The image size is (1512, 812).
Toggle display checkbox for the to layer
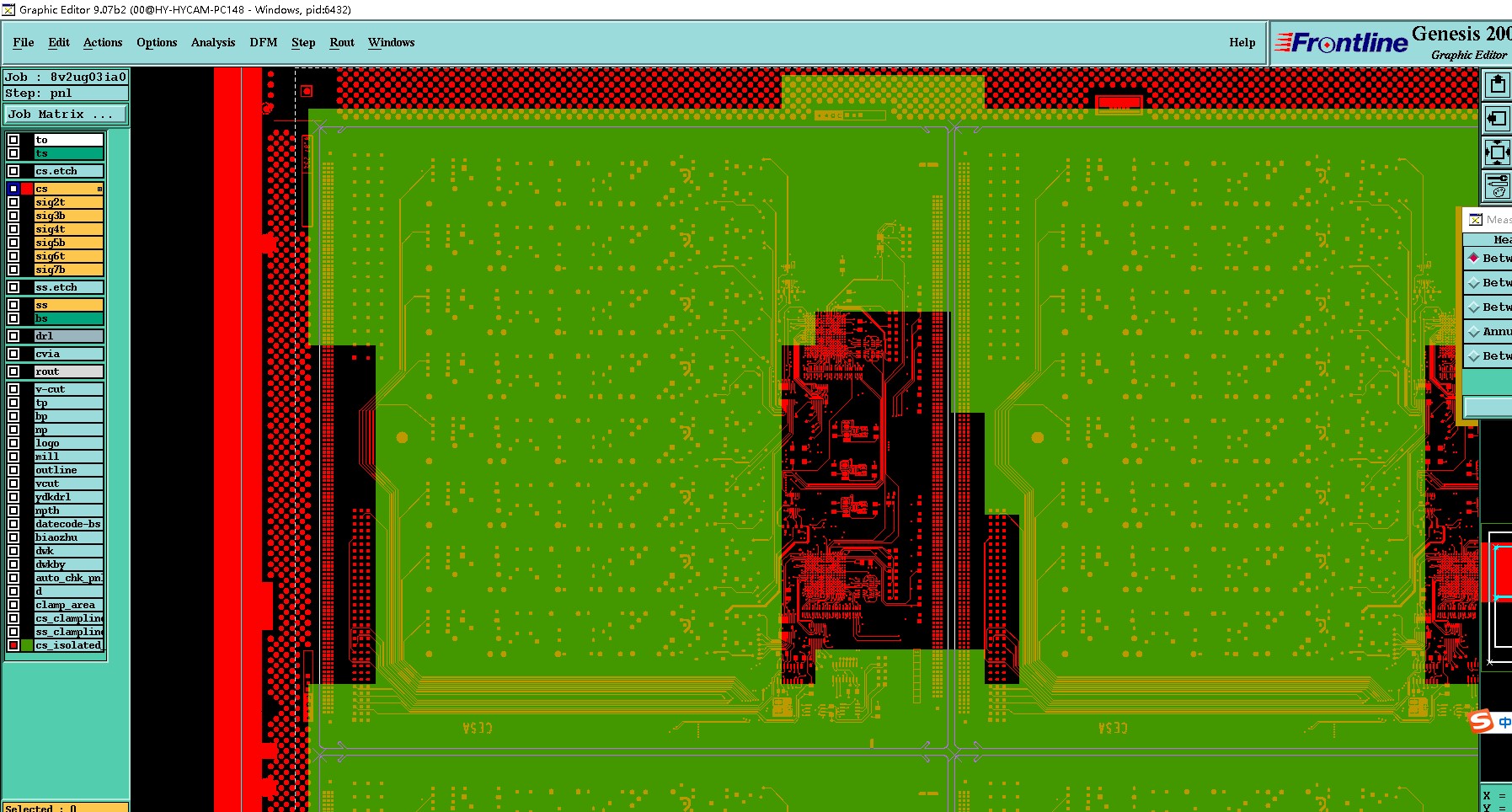[13, 140]
